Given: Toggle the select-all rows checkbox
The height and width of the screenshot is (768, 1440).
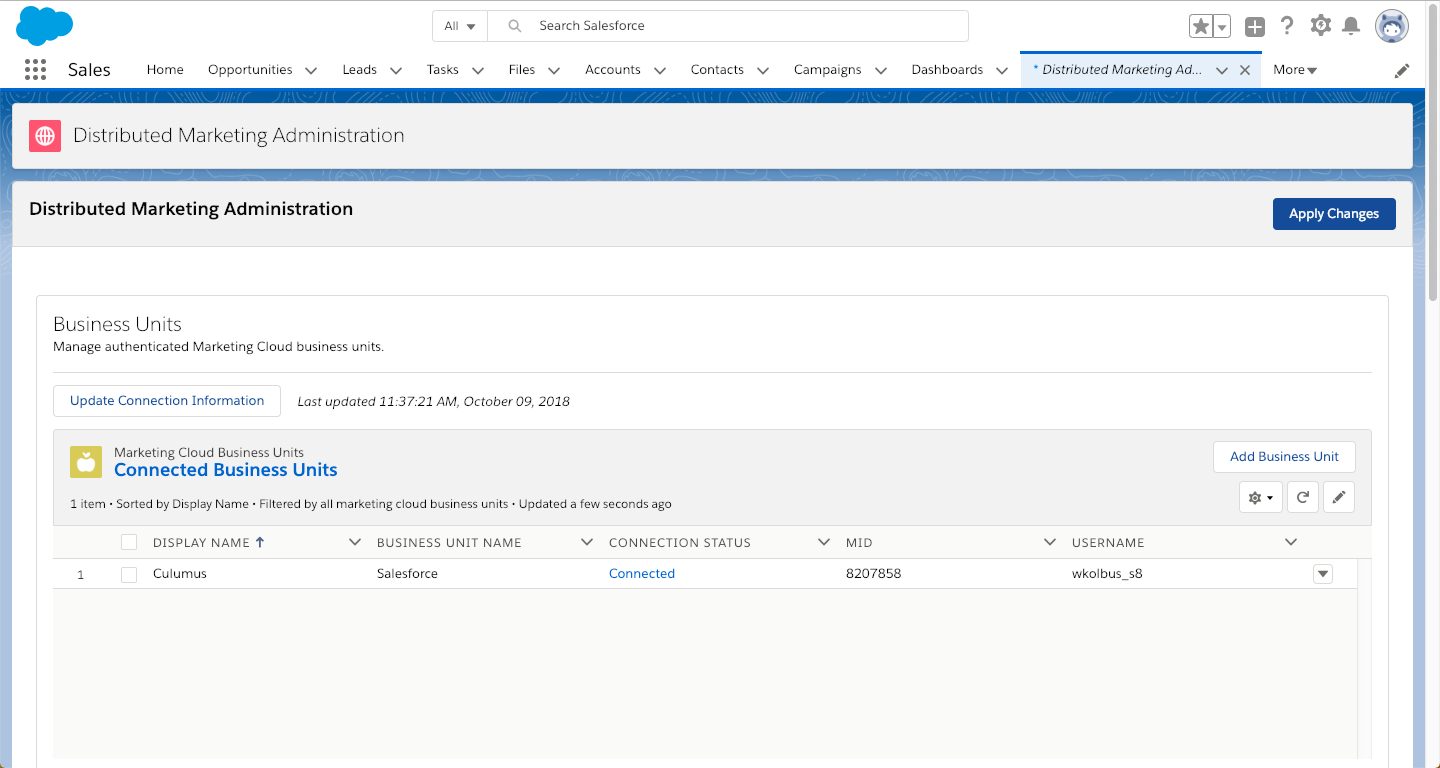Looking at the screenshot, I should click(x=129, y=542).
